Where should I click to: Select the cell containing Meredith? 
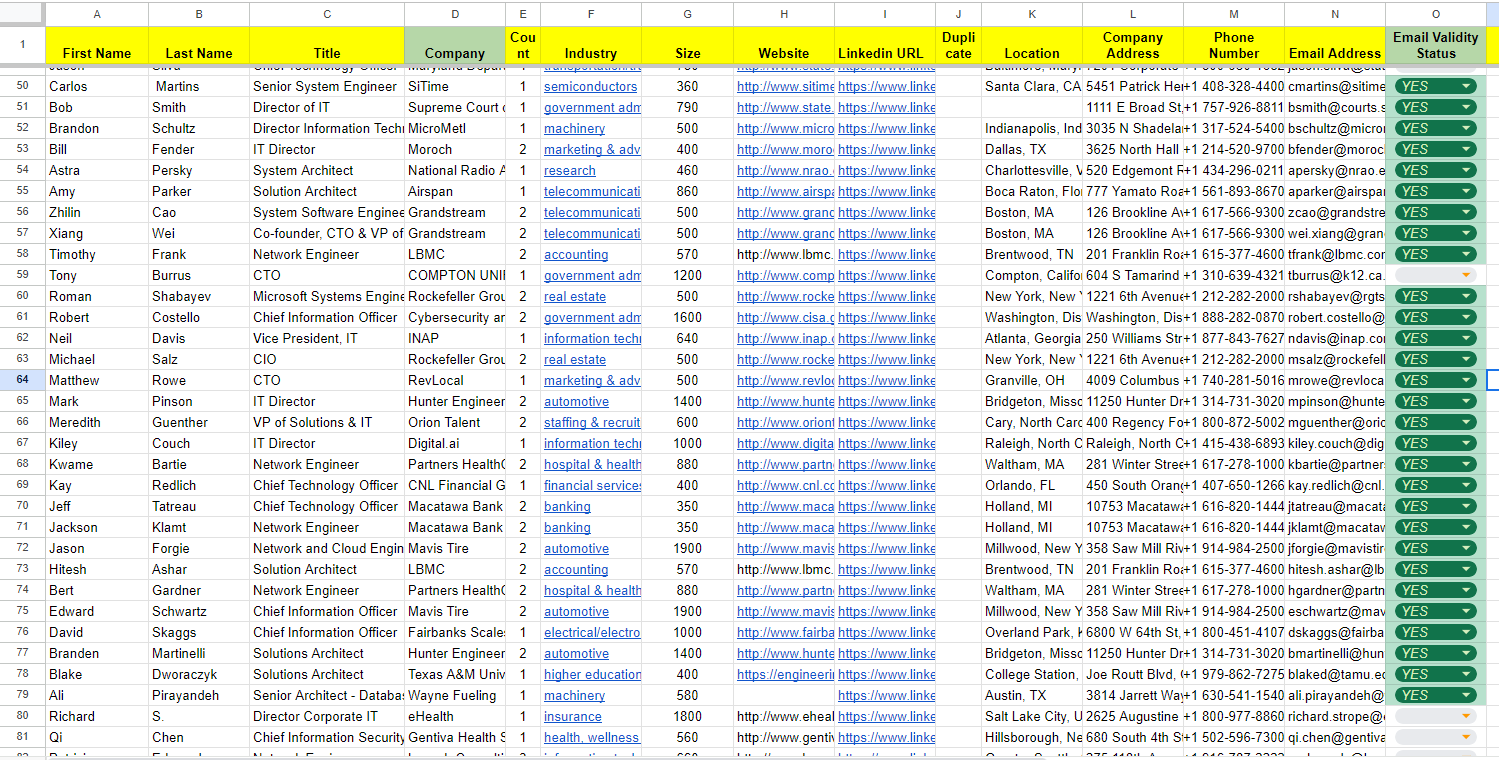coord(97,422)
